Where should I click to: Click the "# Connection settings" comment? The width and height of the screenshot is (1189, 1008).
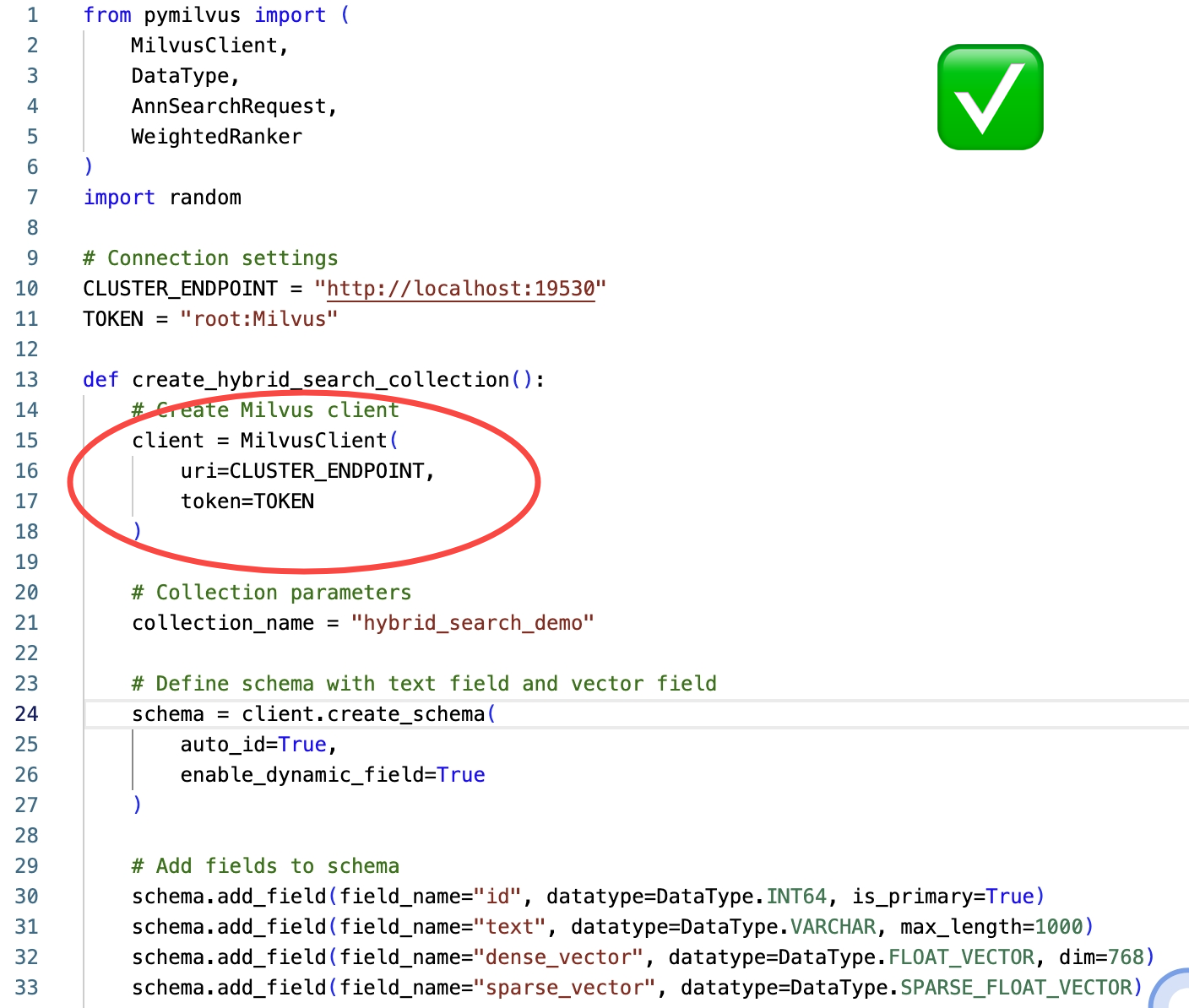[210, 258]
